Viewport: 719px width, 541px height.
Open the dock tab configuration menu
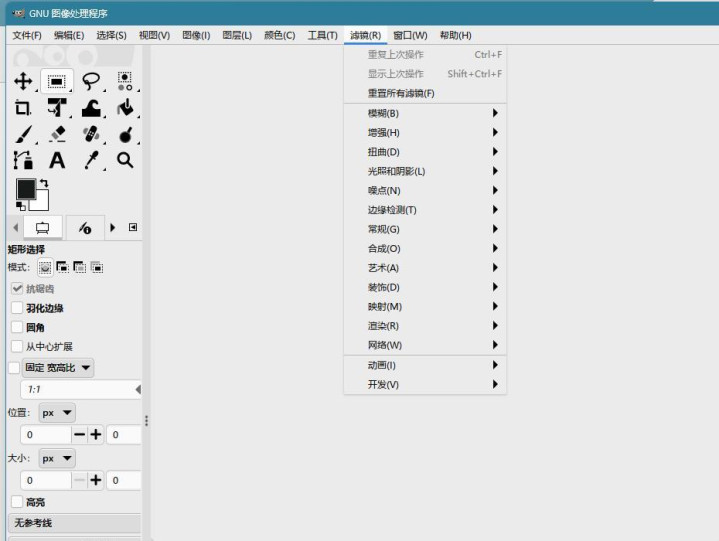[133, 227]
